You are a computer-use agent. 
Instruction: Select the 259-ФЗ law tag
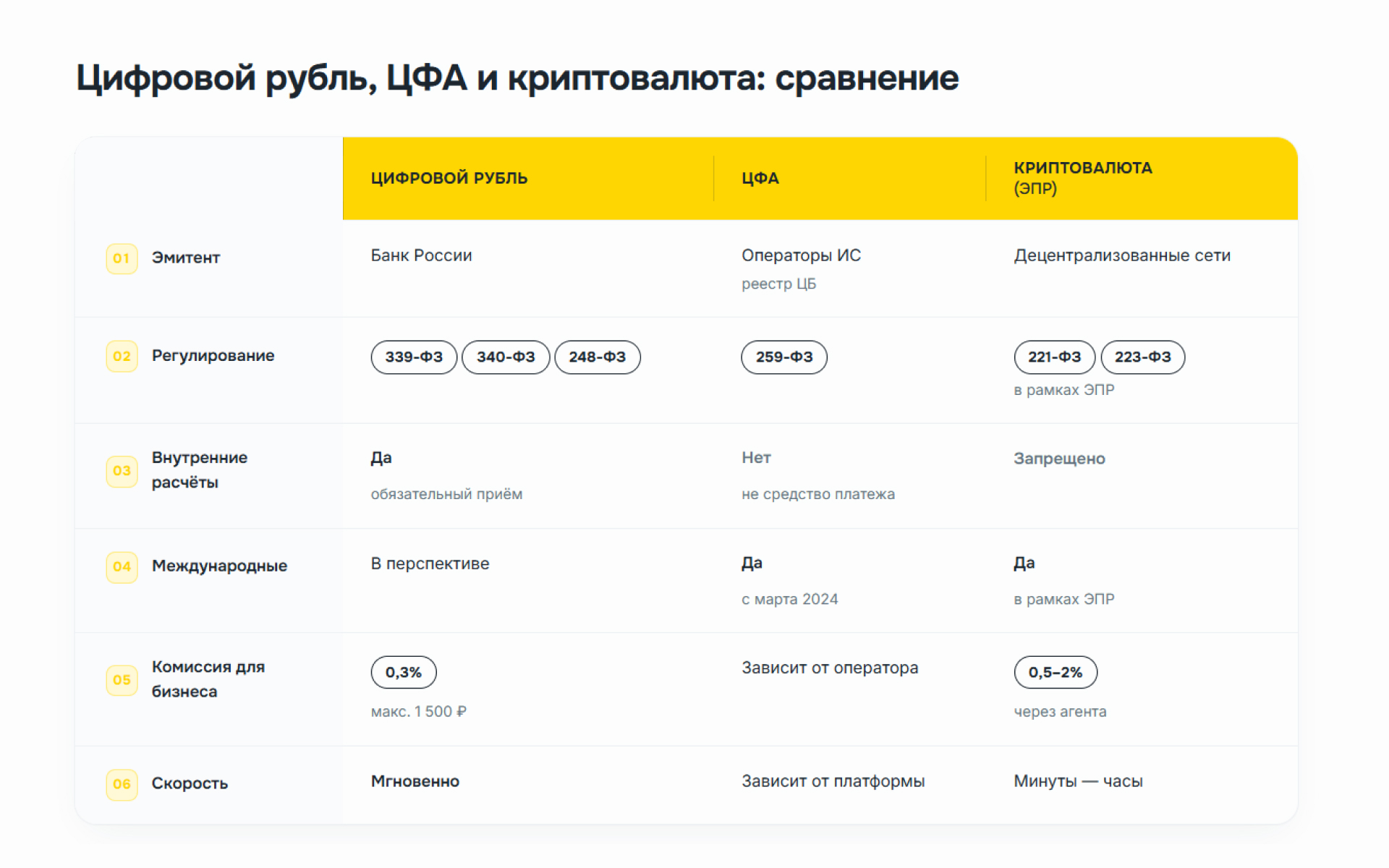784,357
